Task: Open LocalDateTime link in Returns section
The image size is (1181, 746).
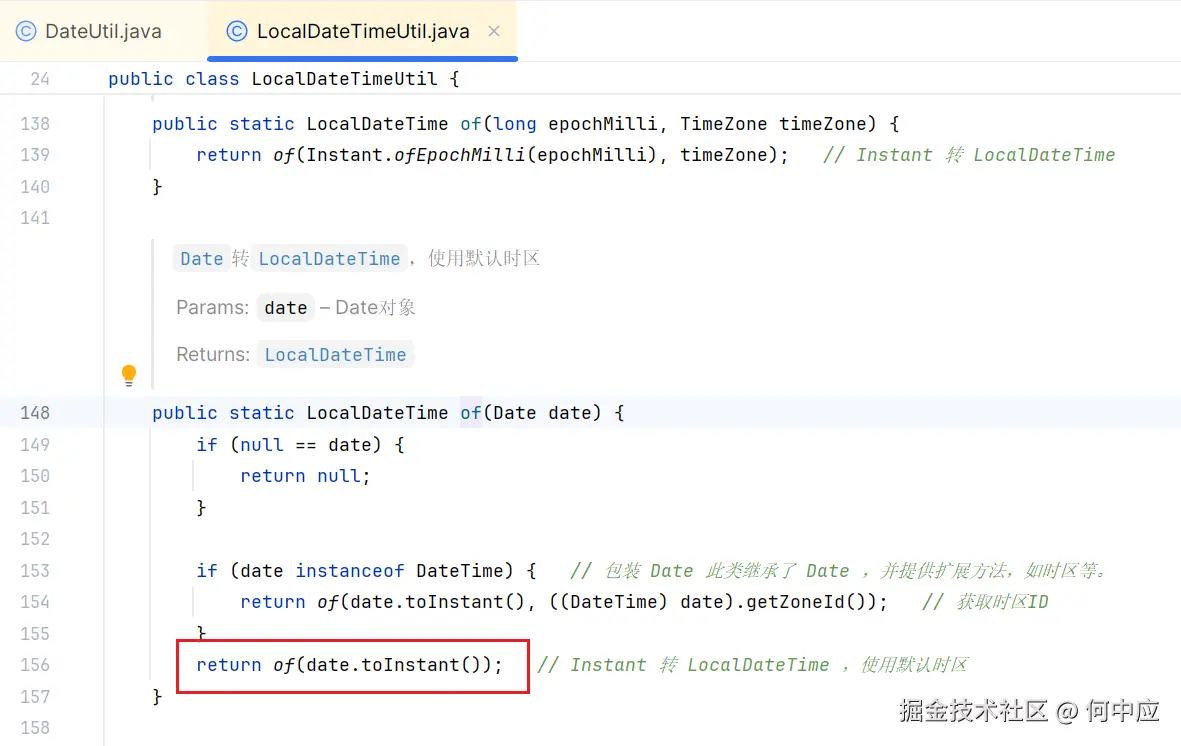Action: (x=335, y=354)
